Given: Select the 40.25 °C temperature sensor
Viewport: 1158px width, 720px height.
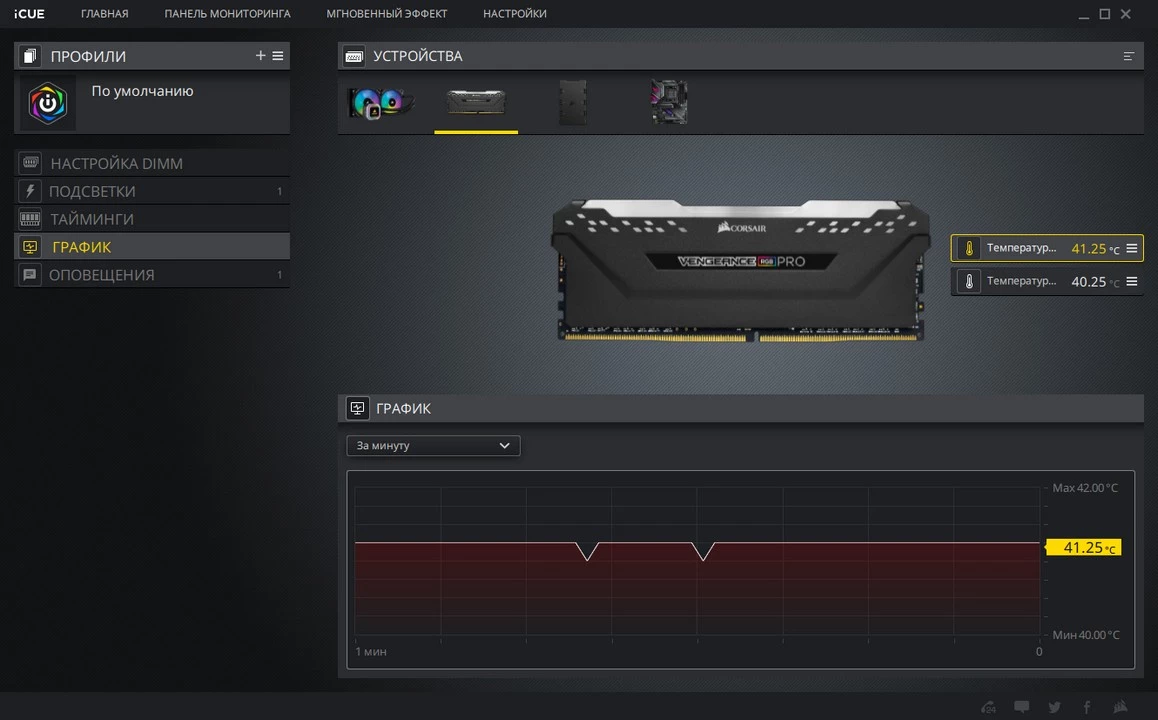Looking at the screenshot, I should 1047,281.
